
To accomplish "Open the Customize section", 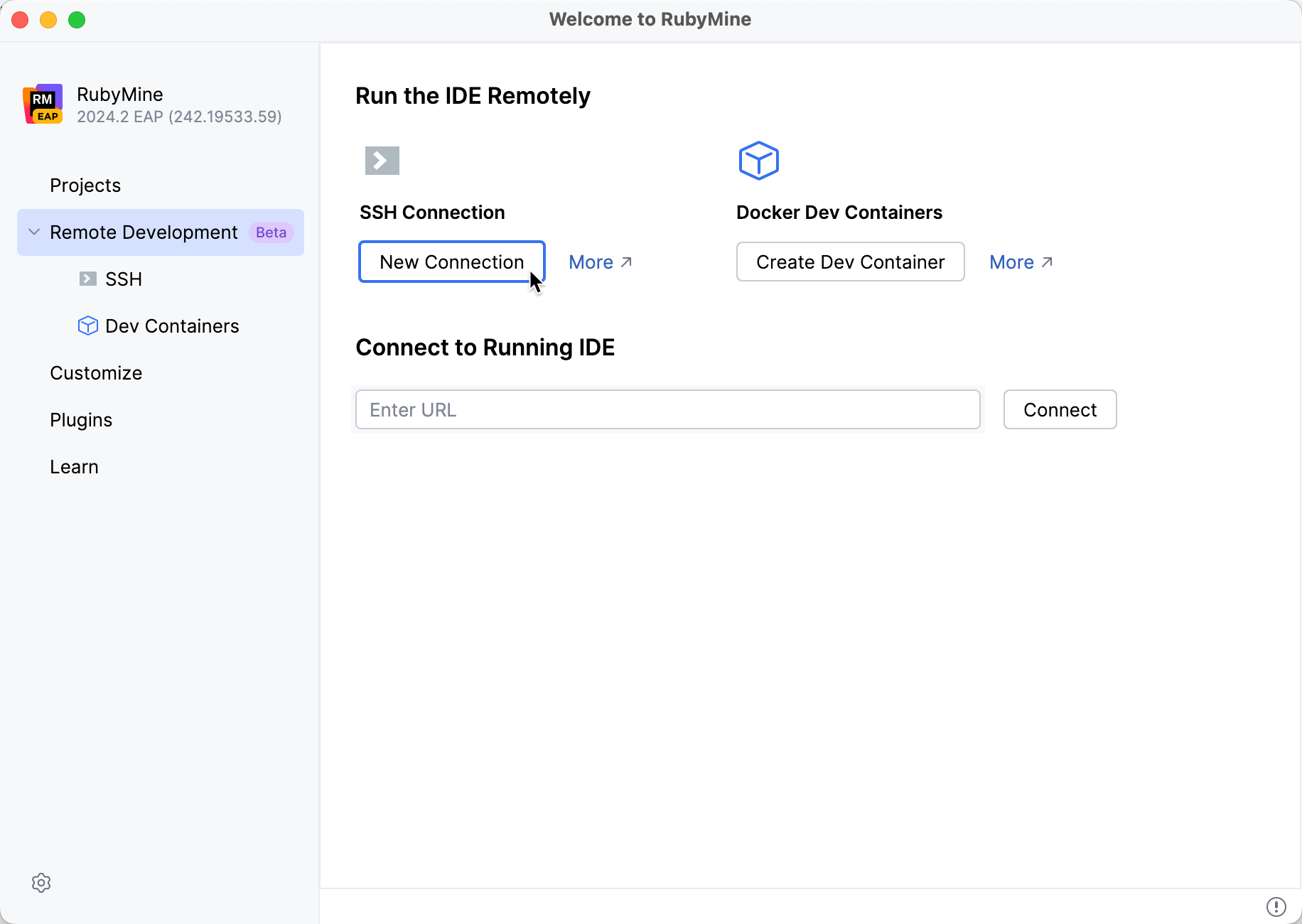I will point(96,372).
